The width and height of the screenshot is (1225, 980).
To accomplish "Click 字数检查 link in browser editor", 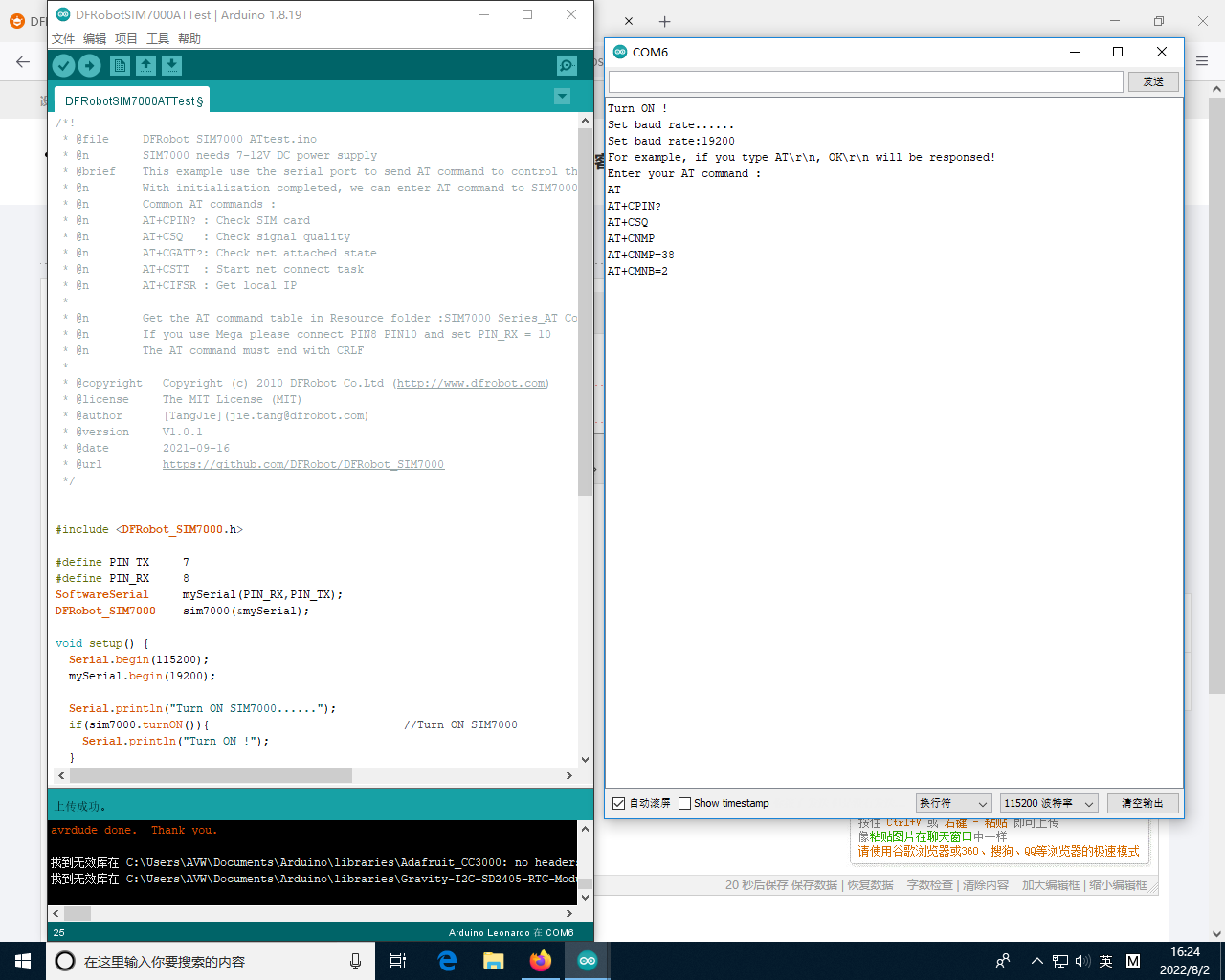I will [929, 885].
